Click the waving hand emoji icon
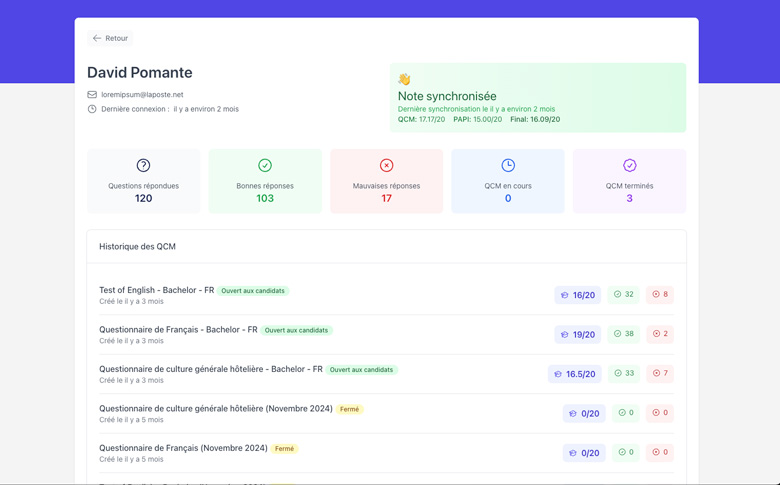 pos(404,80)
